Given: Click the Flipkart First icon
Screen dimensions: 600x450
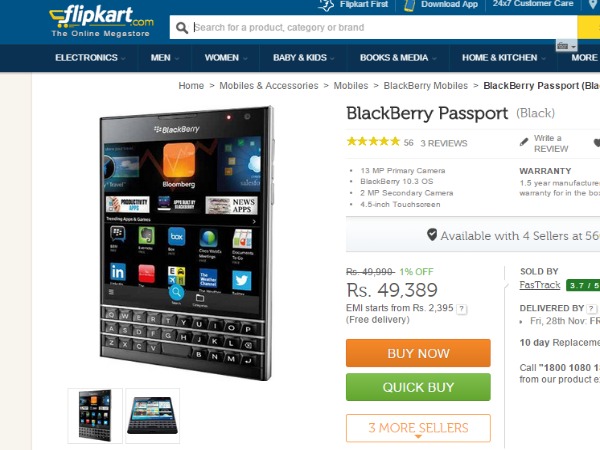Looking at the screenshot, I should pos(326,5).
